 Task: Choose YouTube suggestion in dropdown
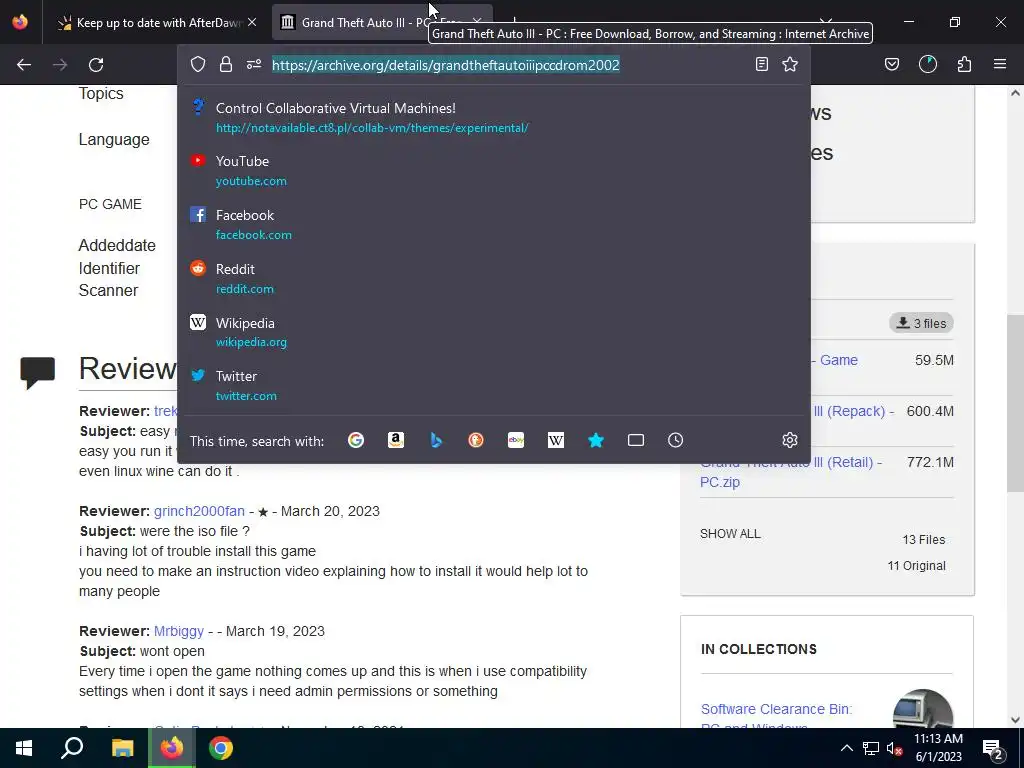click(x=494, y=170)
